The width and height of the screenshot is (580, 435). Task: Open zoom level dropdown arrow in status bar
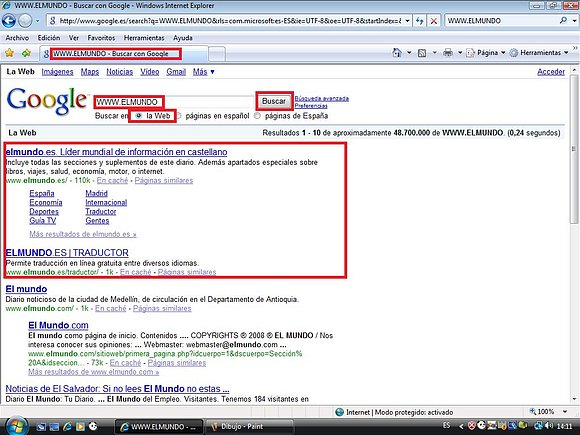[x=565, y=412]
